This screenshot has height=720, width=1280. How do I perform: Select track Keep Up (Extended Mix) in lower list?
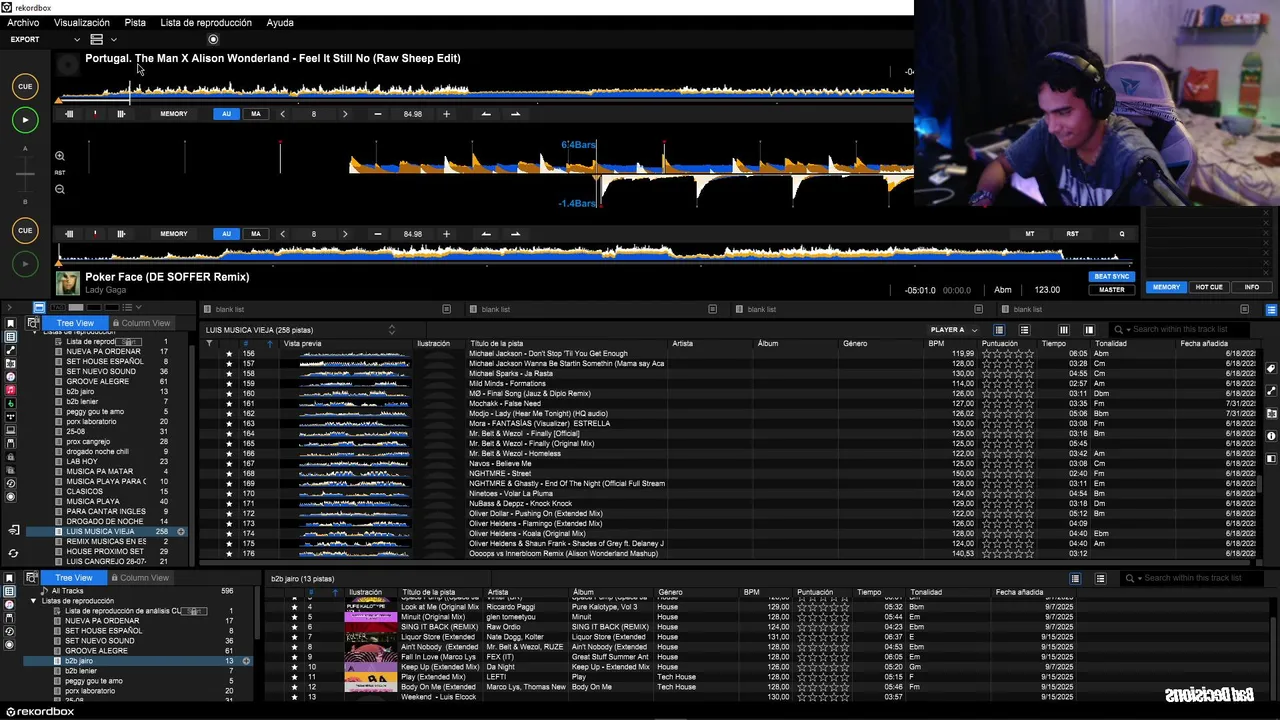[440, 667]
